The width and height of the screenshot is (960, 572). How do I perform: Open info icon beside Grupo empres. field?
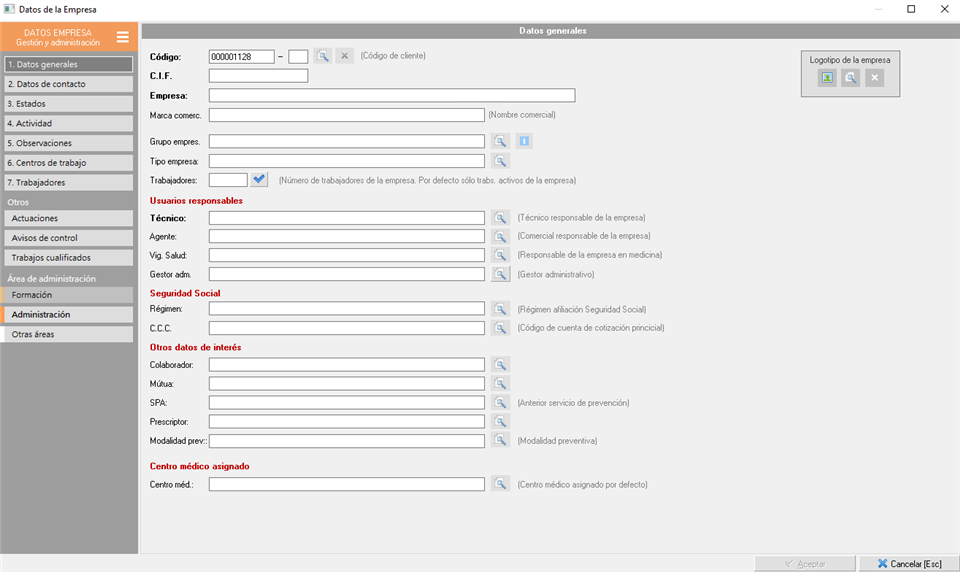pos(524,141)
